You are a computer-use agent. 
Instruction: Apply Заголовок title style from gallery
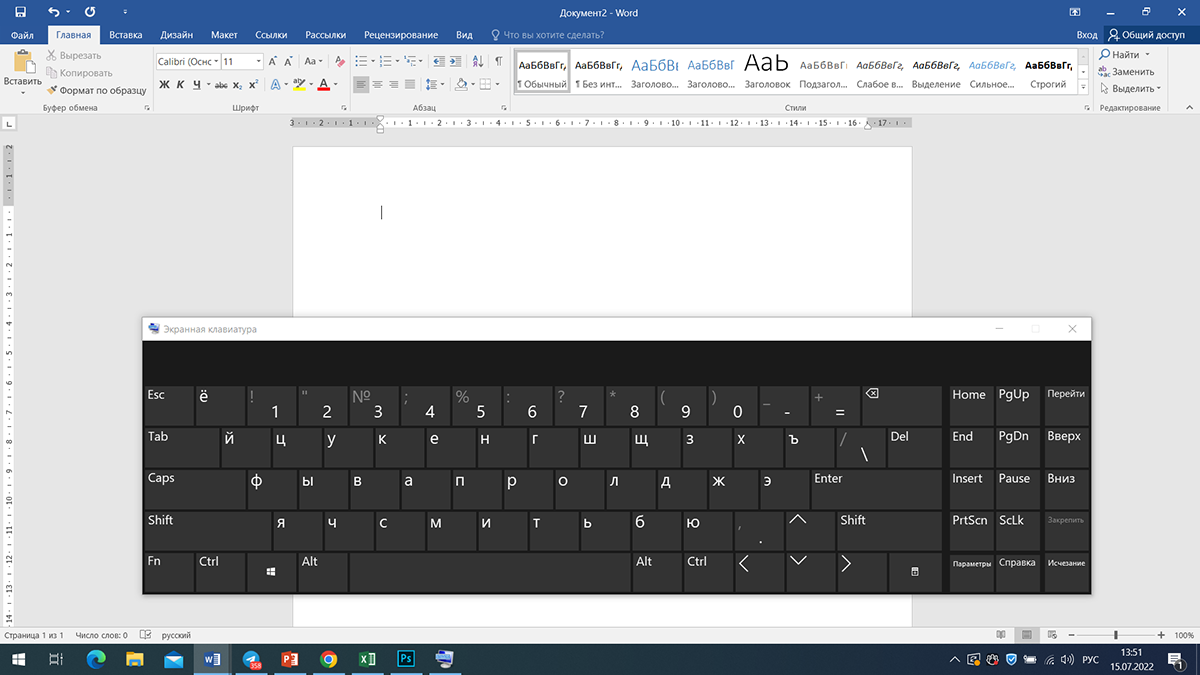click(x=767, y=71)
